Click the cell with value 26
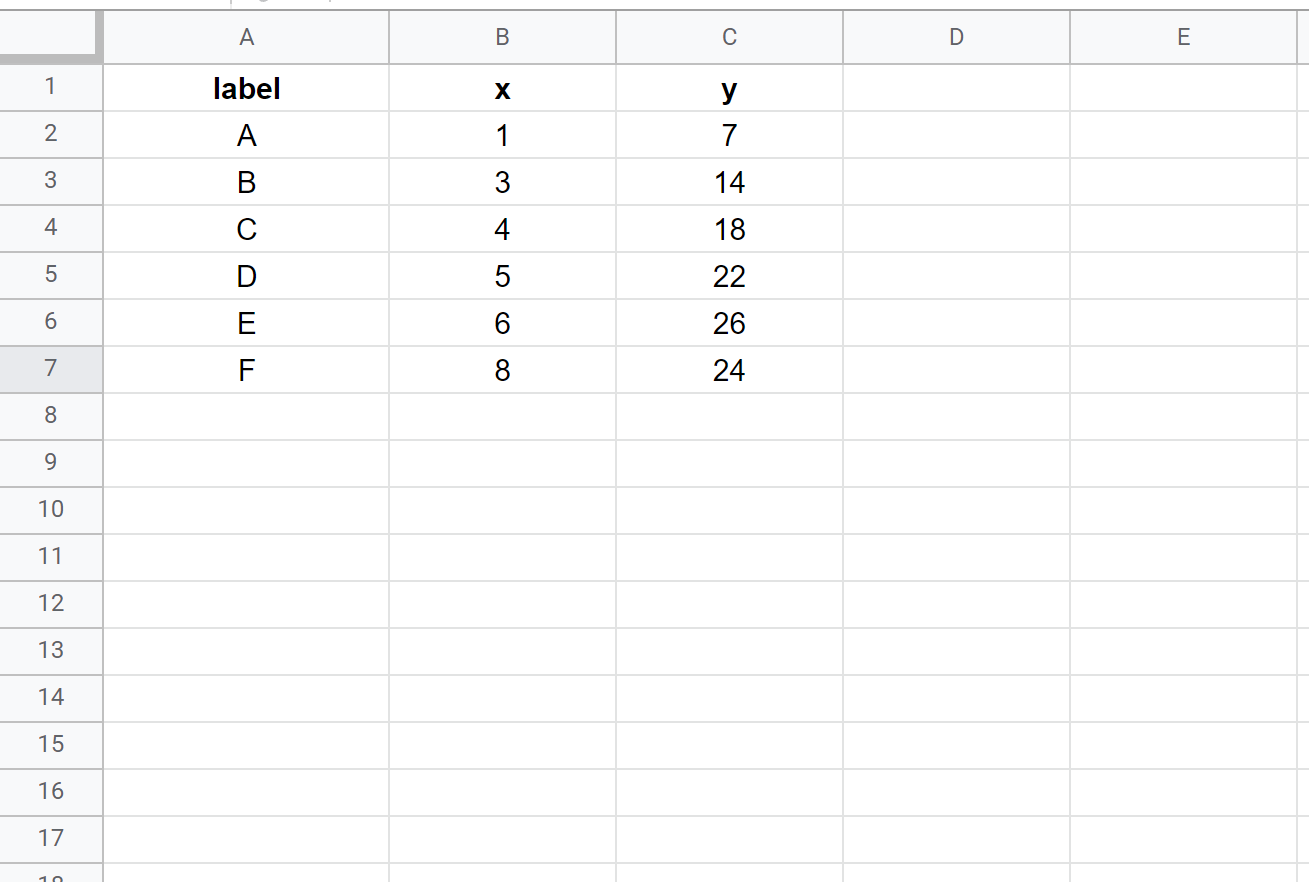The width and height of the screenshot is (1309, 882). pos(729,323)
